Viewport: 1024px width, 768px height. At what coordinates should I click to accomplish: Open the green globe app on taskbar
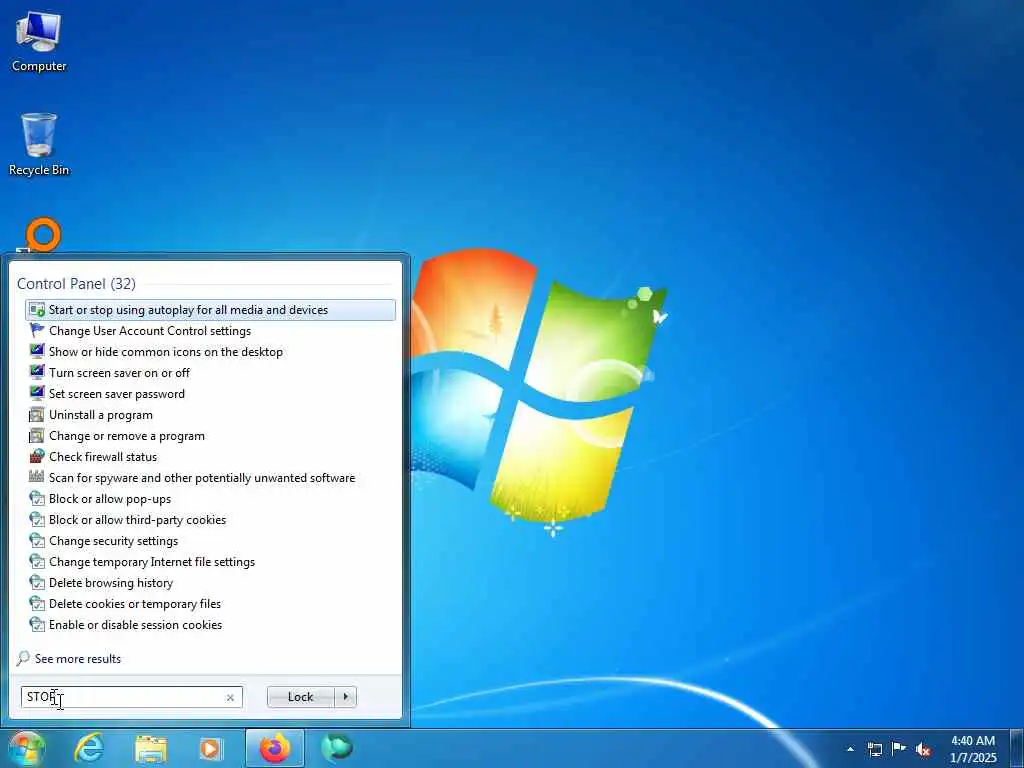click(x=337, y=748)
